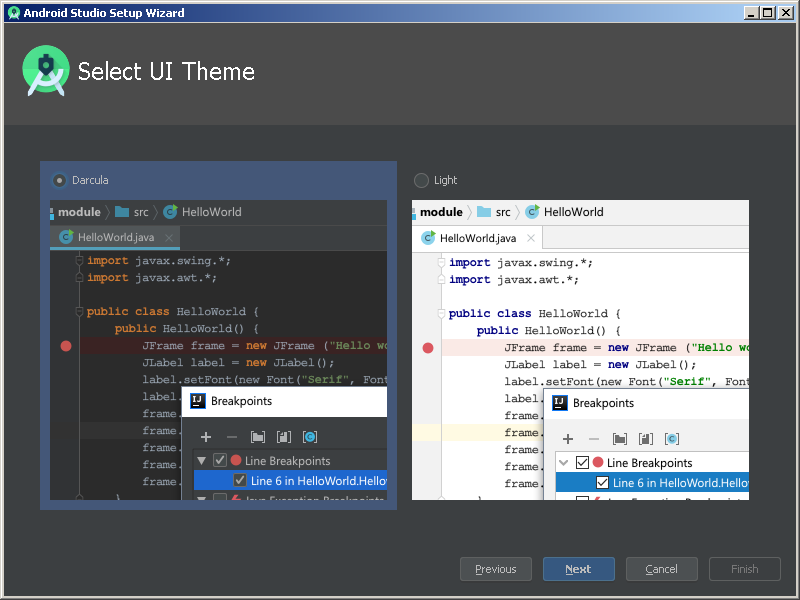Screen dimensions: 800x600
Task: Close HelloWorld.java tab in Light preview
Action: click(x=531, y=238)
